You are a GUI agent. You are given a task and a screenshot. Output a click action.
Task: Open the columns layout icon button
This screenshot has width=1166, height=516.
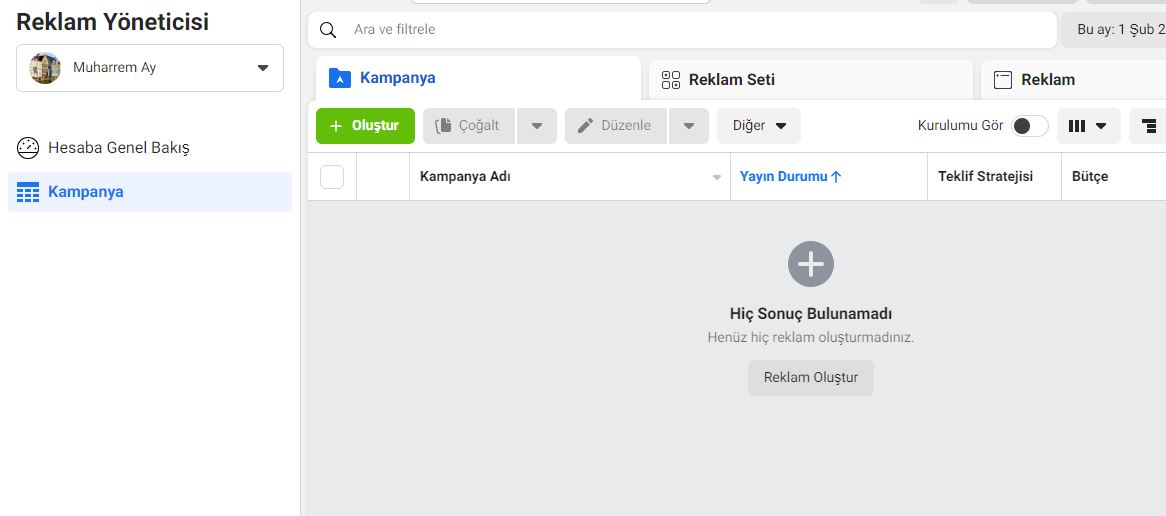point(1088,126)
